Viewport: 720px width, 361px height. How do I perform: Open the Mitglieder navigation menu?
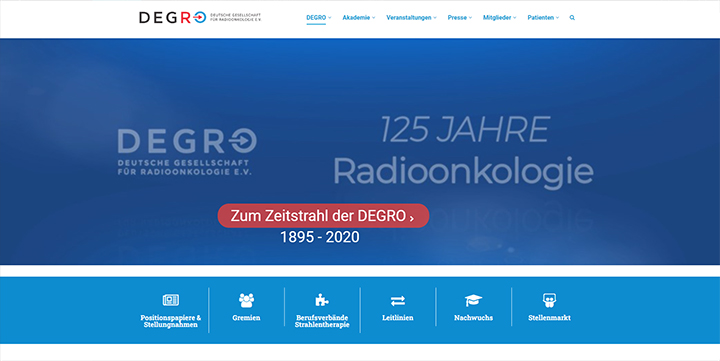pyautogui.click(x=497, y=18)
